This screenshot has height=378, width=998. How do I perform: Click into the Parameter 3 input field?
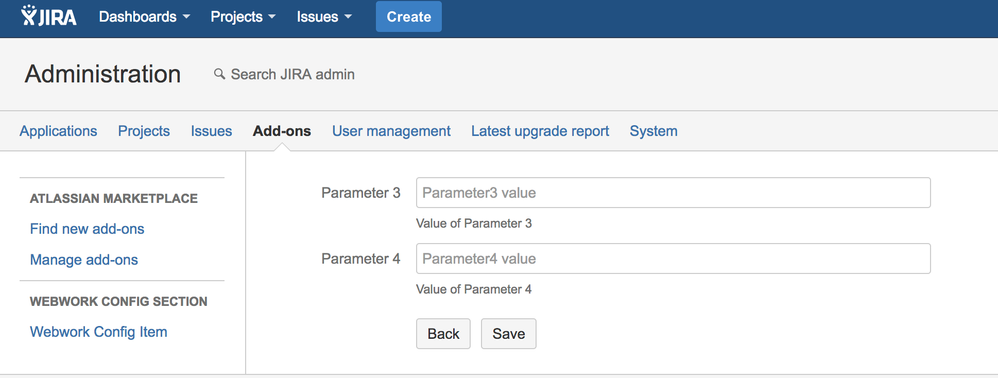tap(673, 193)
